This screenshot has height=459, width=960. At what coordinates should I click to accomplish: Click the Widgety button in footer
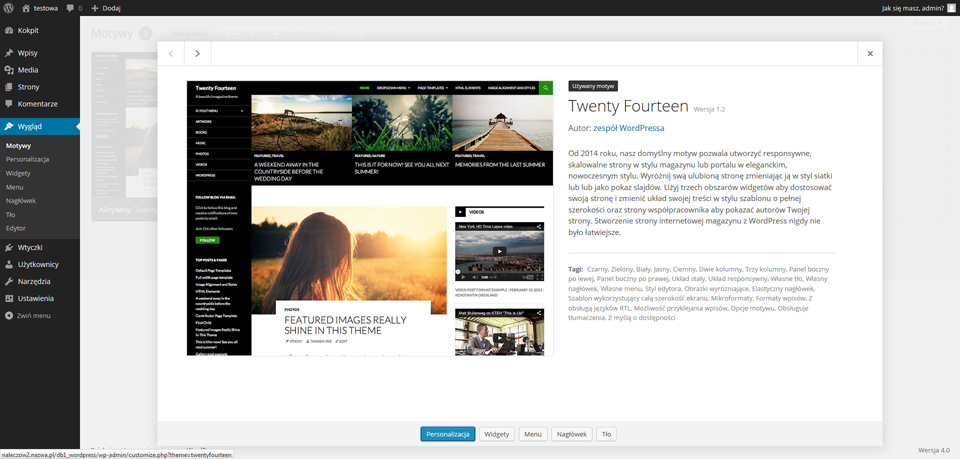pos(497,434)
